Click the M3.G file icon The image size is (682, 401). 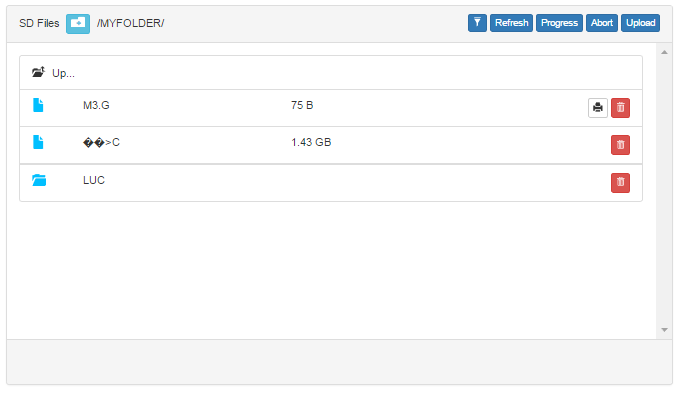38,105
